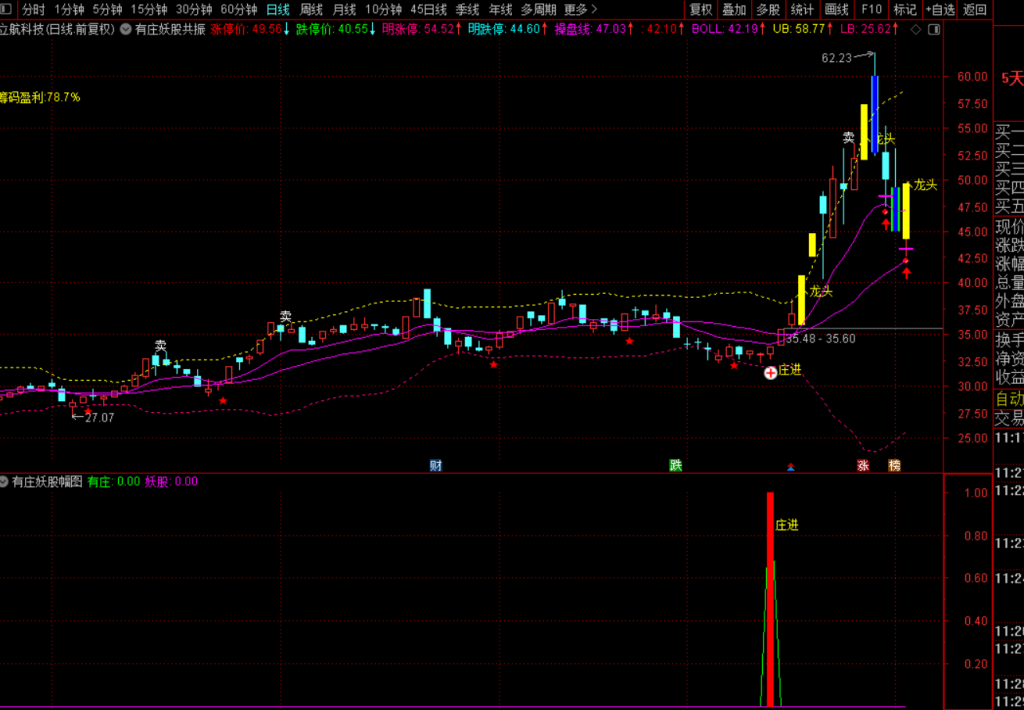This screenshot has height=710, width=1024.
Task: Click the 35.48 - 35.60 gap label
Action: (820, 339)
